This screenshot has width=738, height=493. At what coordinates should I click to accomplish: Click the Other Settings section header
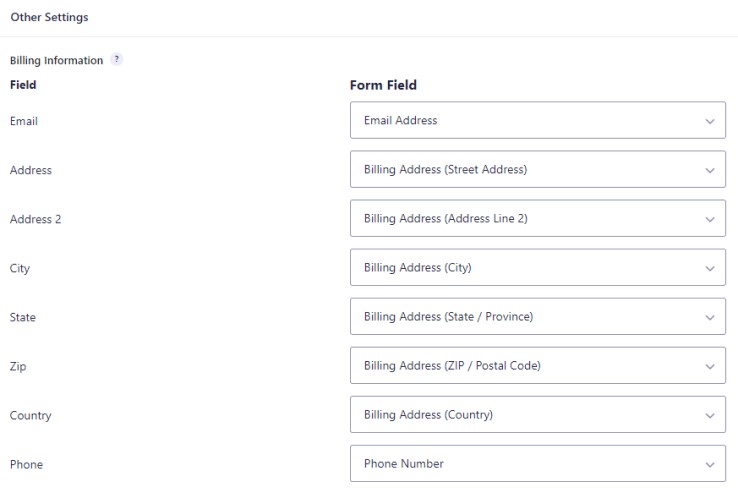pos(49,17)
